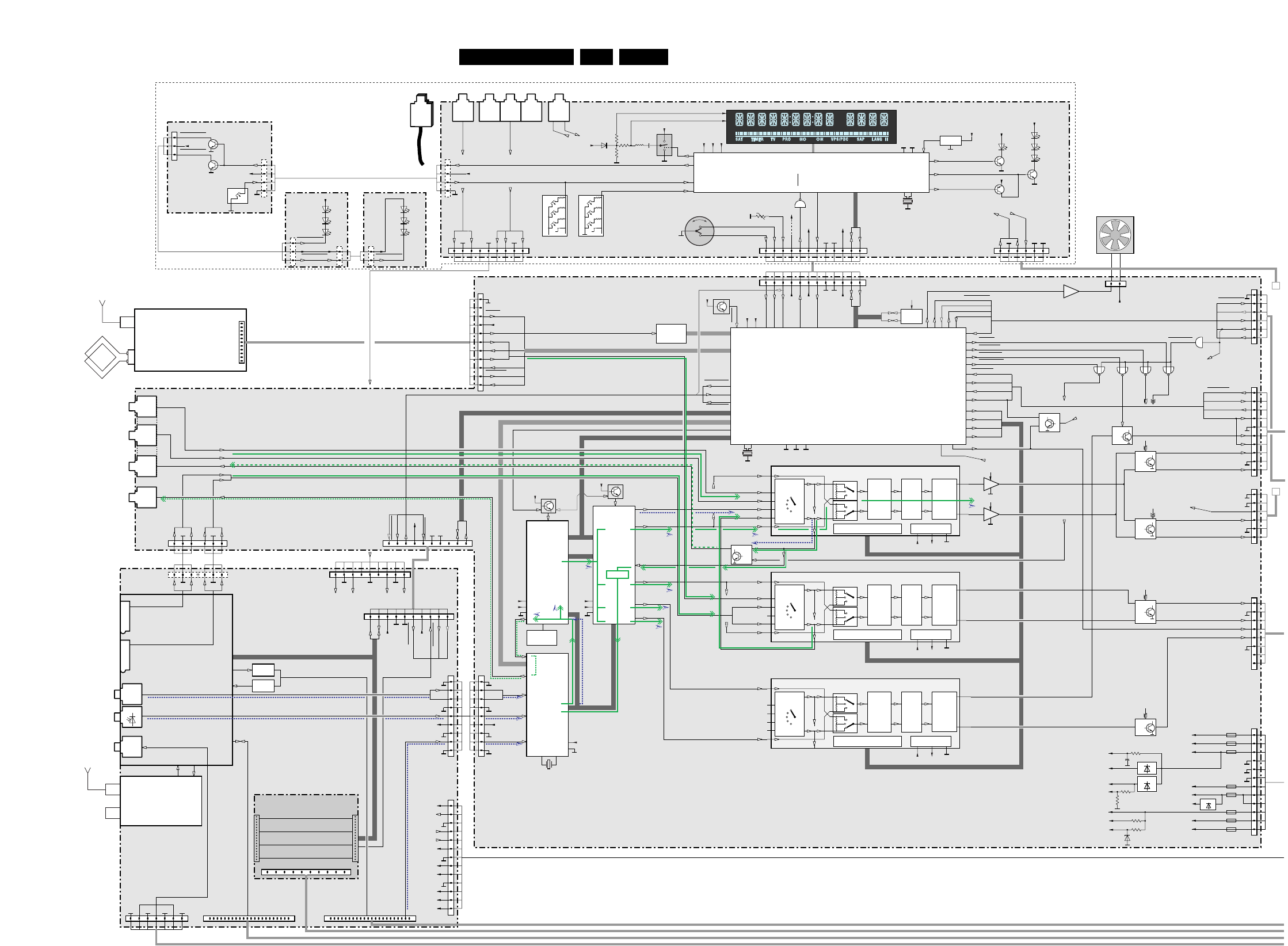Select the mains power plug with cord
Image resolution: width=1288 pixels, height=946 pixels.
coord(421,128)
